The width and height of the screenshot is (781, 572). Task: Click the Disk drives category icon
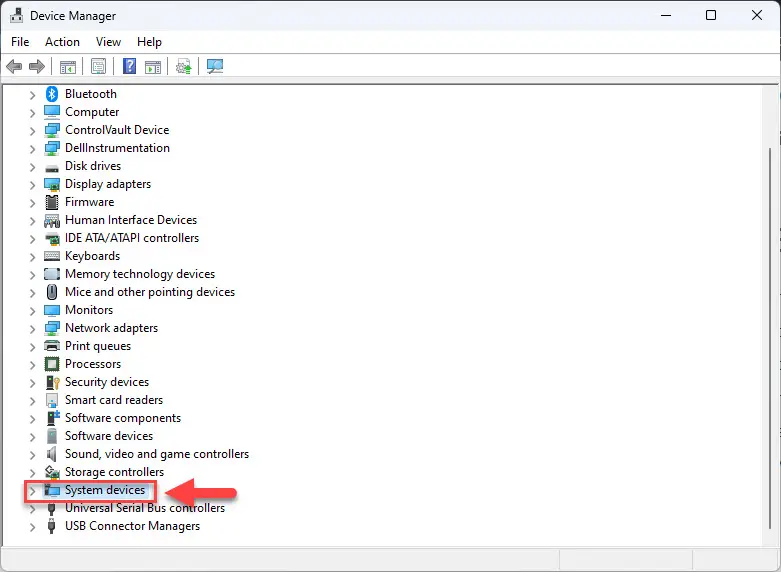(52, 168)
